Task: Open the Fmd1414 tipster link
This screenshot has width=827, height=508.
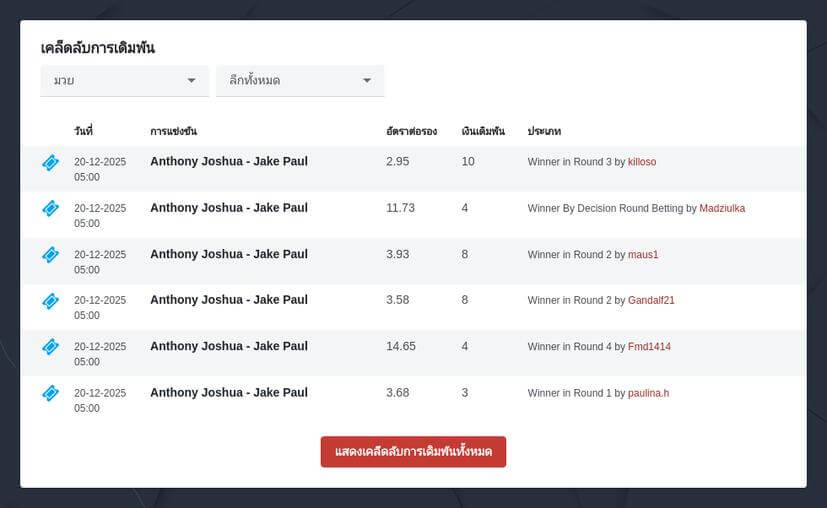Action: 649,347
